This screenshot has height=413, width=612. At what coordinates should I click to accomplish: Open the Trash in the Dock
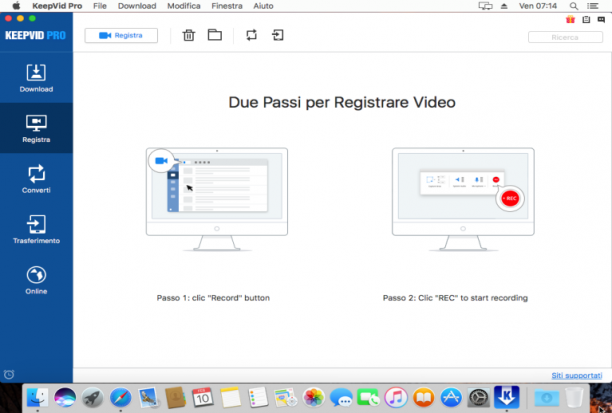574,398
